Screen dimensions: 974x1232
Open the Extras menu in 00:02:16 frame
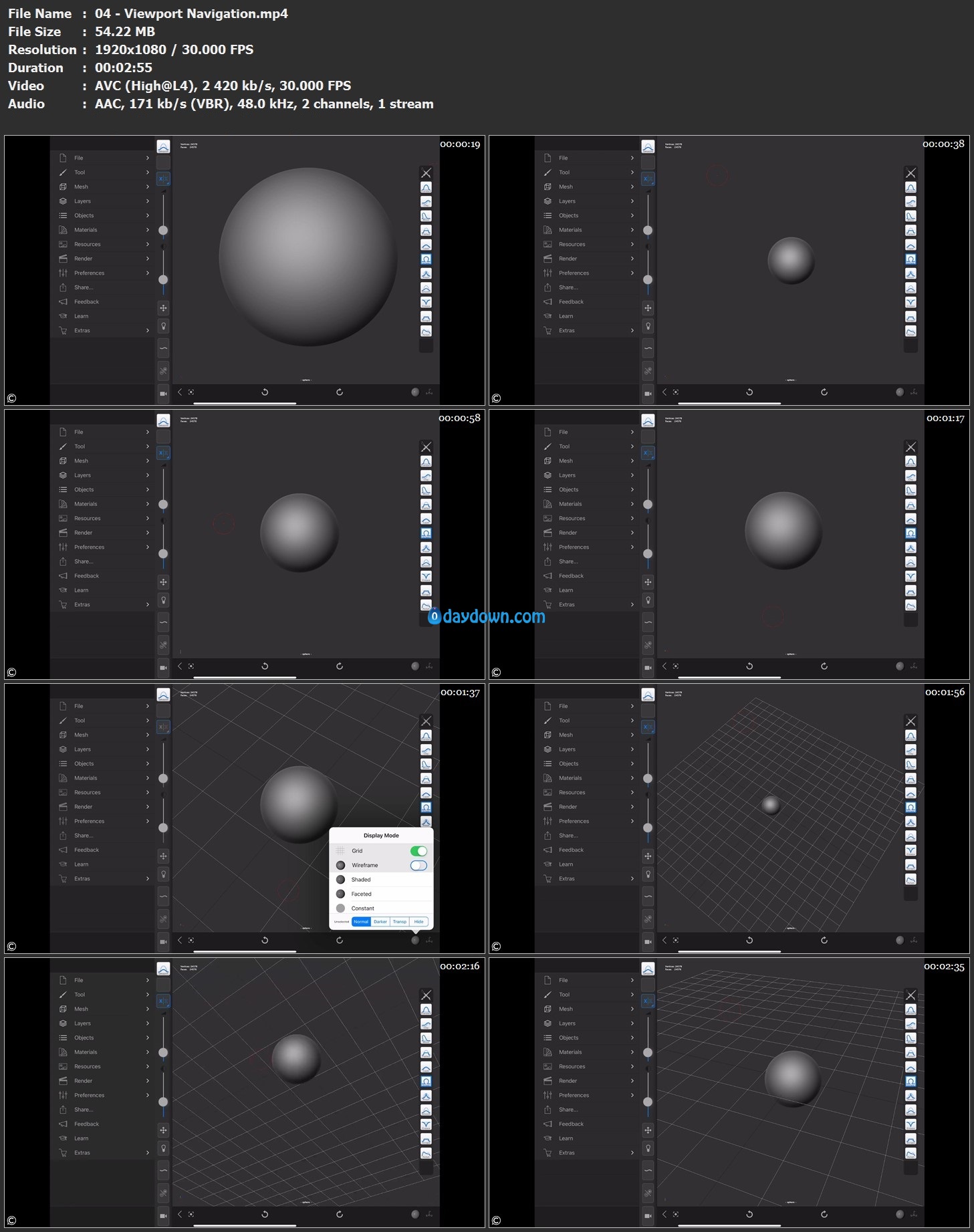(102, 1153)
